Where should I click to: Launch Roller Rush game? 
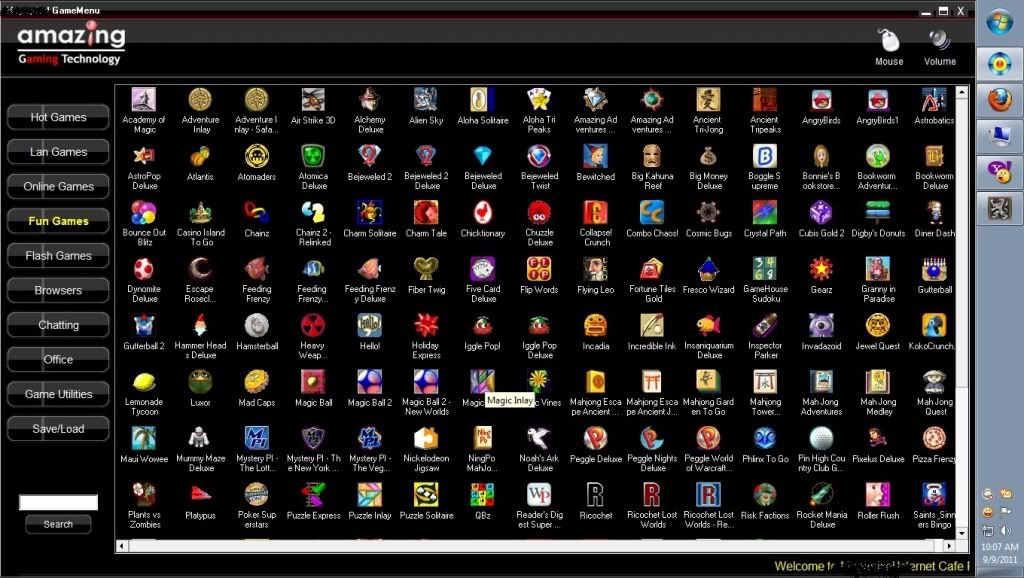(878, 495)
